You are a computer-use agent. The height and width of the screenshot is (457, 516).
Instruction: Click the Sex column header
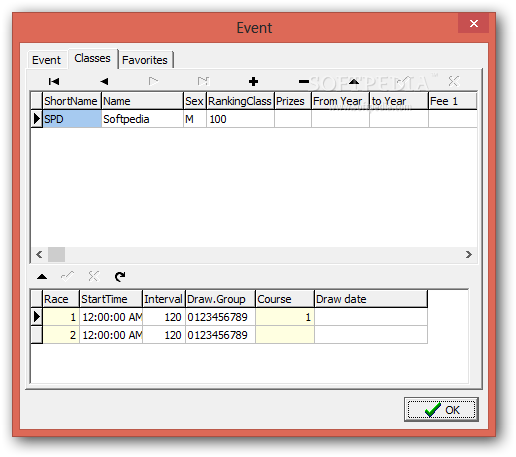point(195,101)
